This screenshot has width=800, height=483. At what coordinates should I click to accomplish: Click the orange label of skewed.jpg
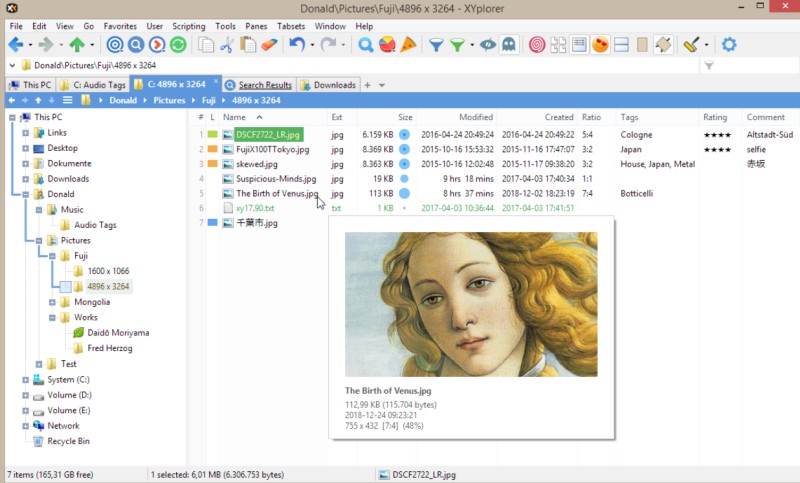pyautogui.click(x=212, y=164)
